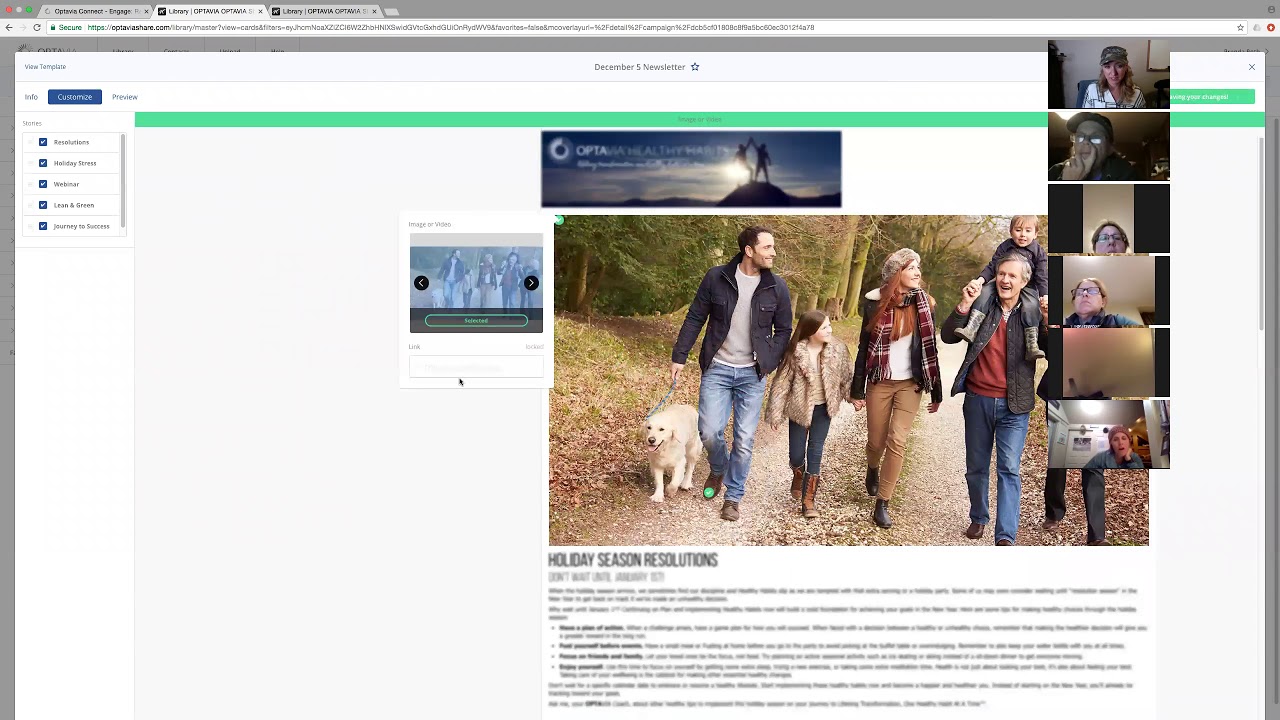Click the browser forward arrow
Screen dimensions: 1280x720
point(22,27)
